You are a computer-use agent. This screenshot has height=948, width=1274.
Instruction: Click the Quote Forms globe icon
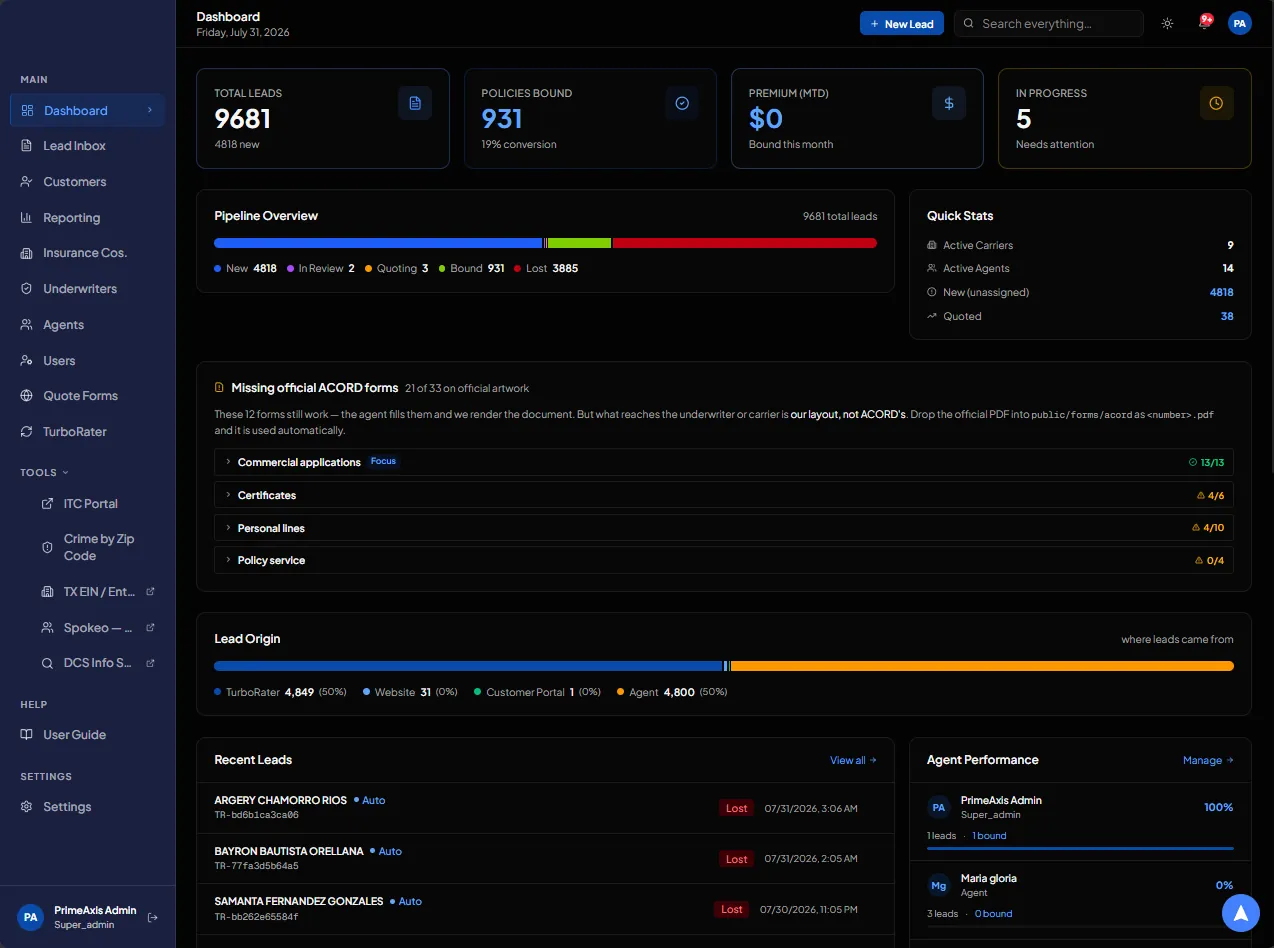tap(27, 396)
